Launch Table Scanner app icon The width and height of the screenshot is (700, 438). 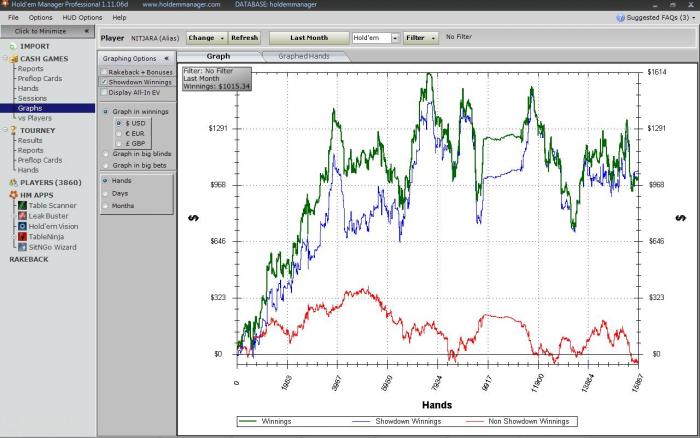click(x=22, y=205)
